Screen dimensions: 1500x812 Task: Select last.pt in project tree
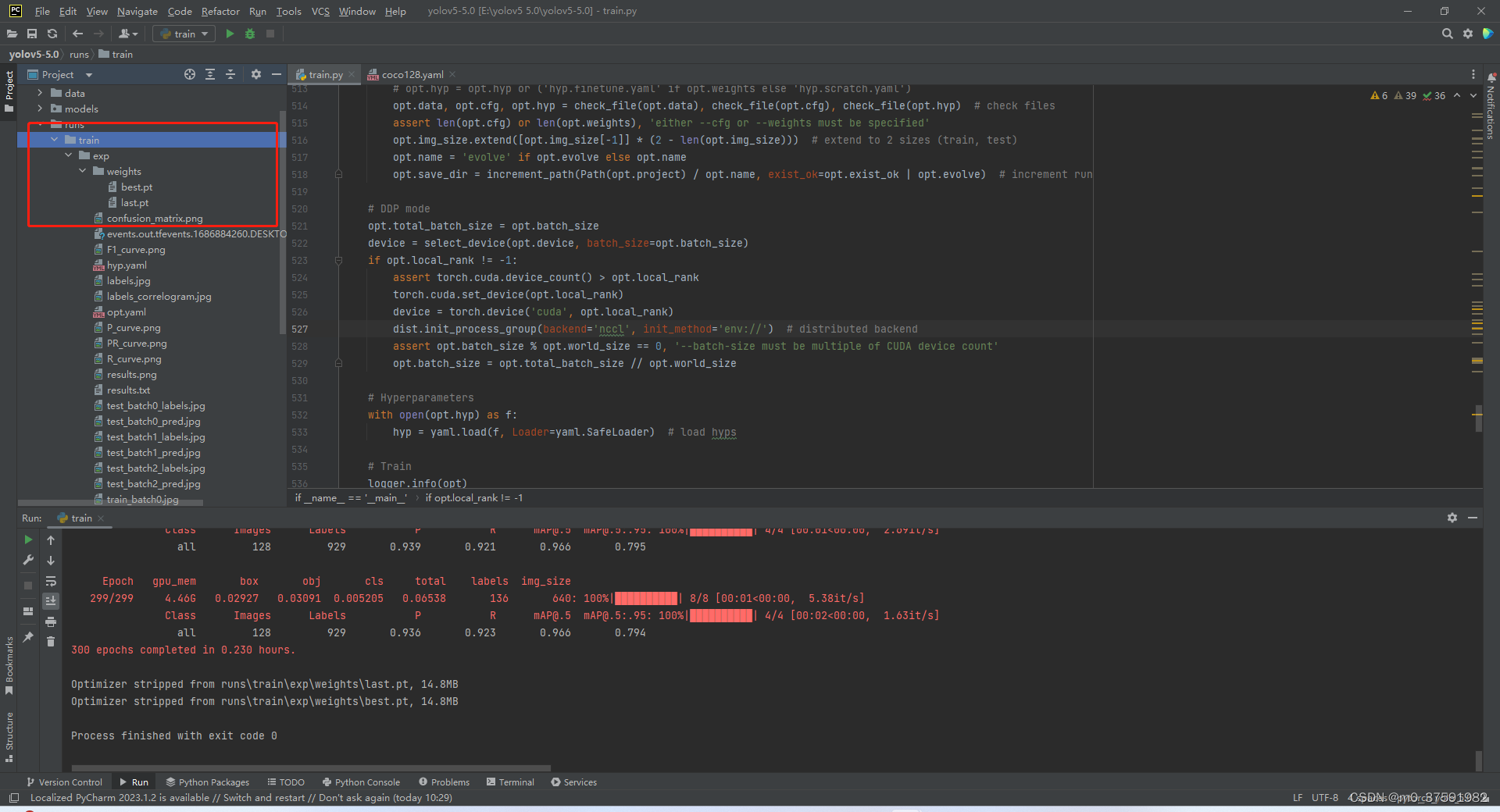[134, 202]
